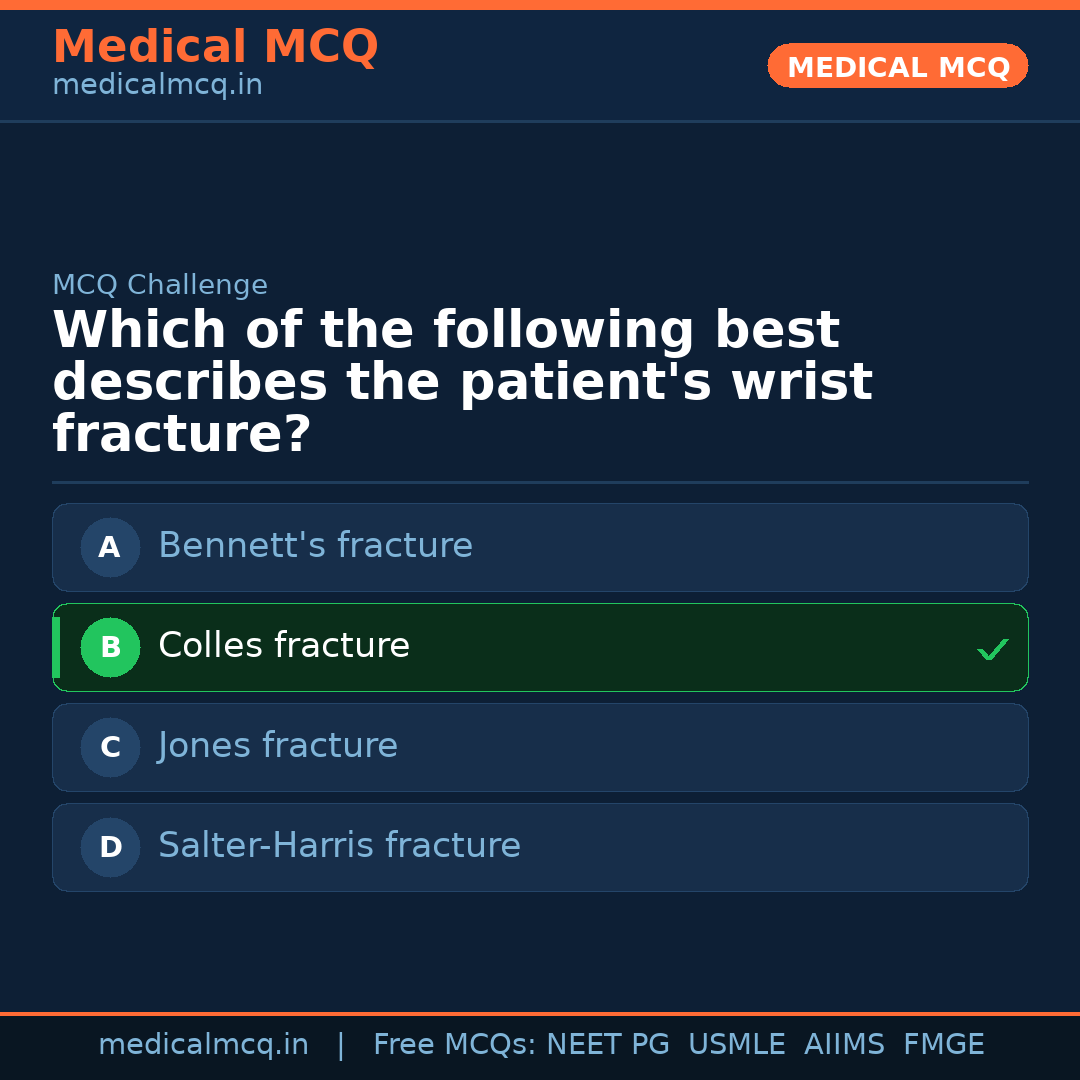
Task: Open the NEET PG section in footer
Action: coord(607,1044)
